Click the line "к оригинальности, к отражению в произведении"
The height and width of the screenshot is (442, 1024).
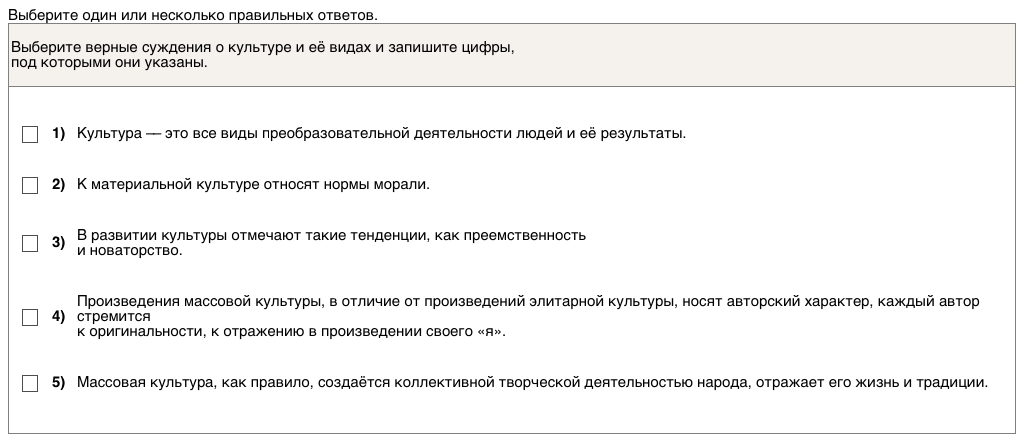pyautogui.click(x=291, y=332)
